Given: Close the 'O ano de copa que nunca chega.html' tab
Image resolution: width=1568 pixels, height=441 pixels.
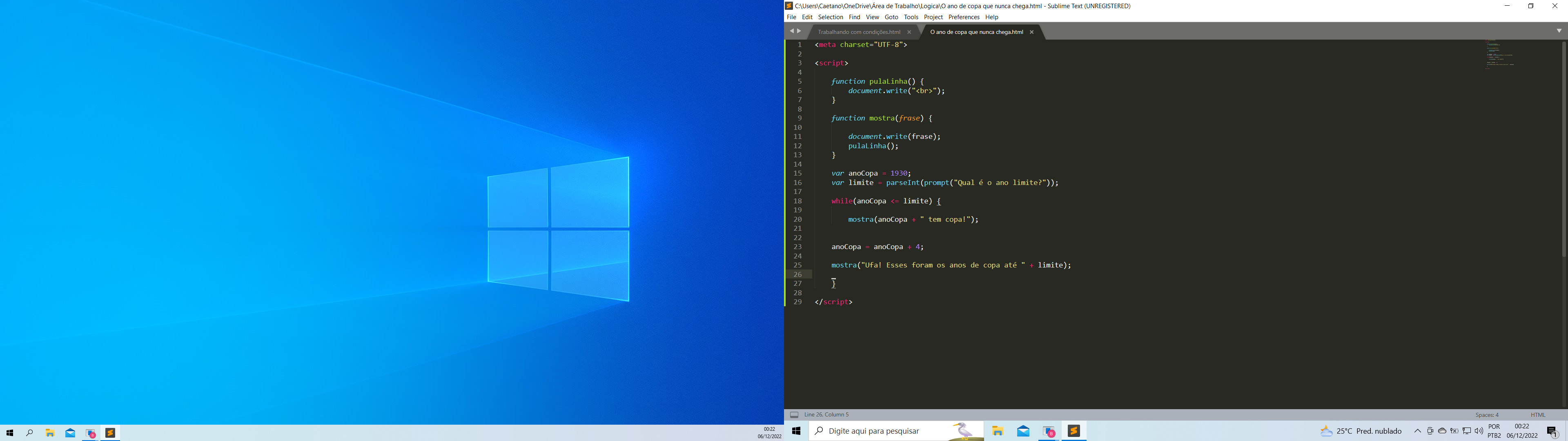Looking at the screenshot, I should (x=1032, y=32).
